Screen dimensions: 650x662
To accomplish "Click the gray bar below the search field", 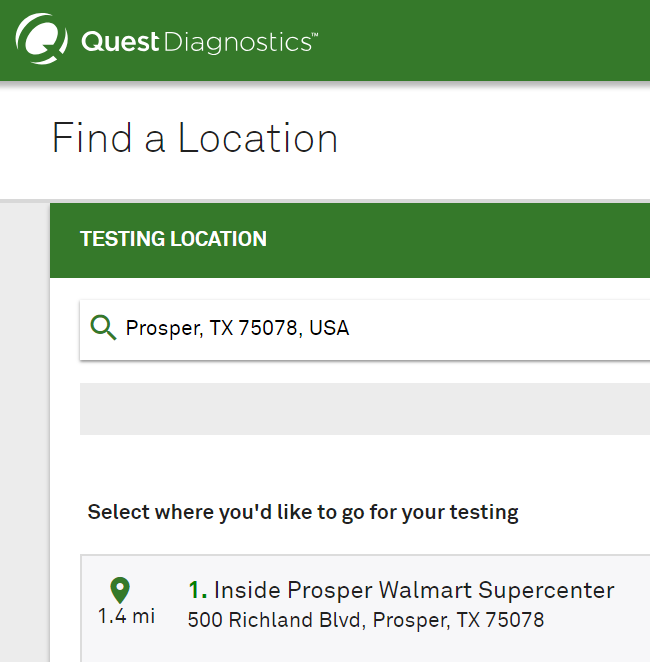I will pyautogui.click(x=365, y=409).
